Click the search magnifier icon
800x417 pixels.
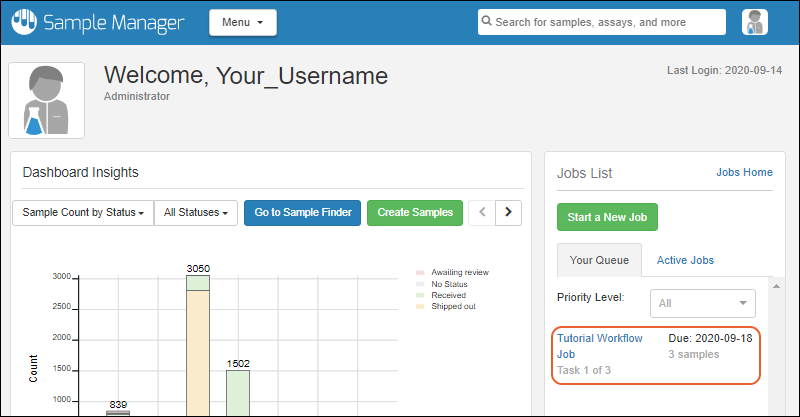[486, 22]
